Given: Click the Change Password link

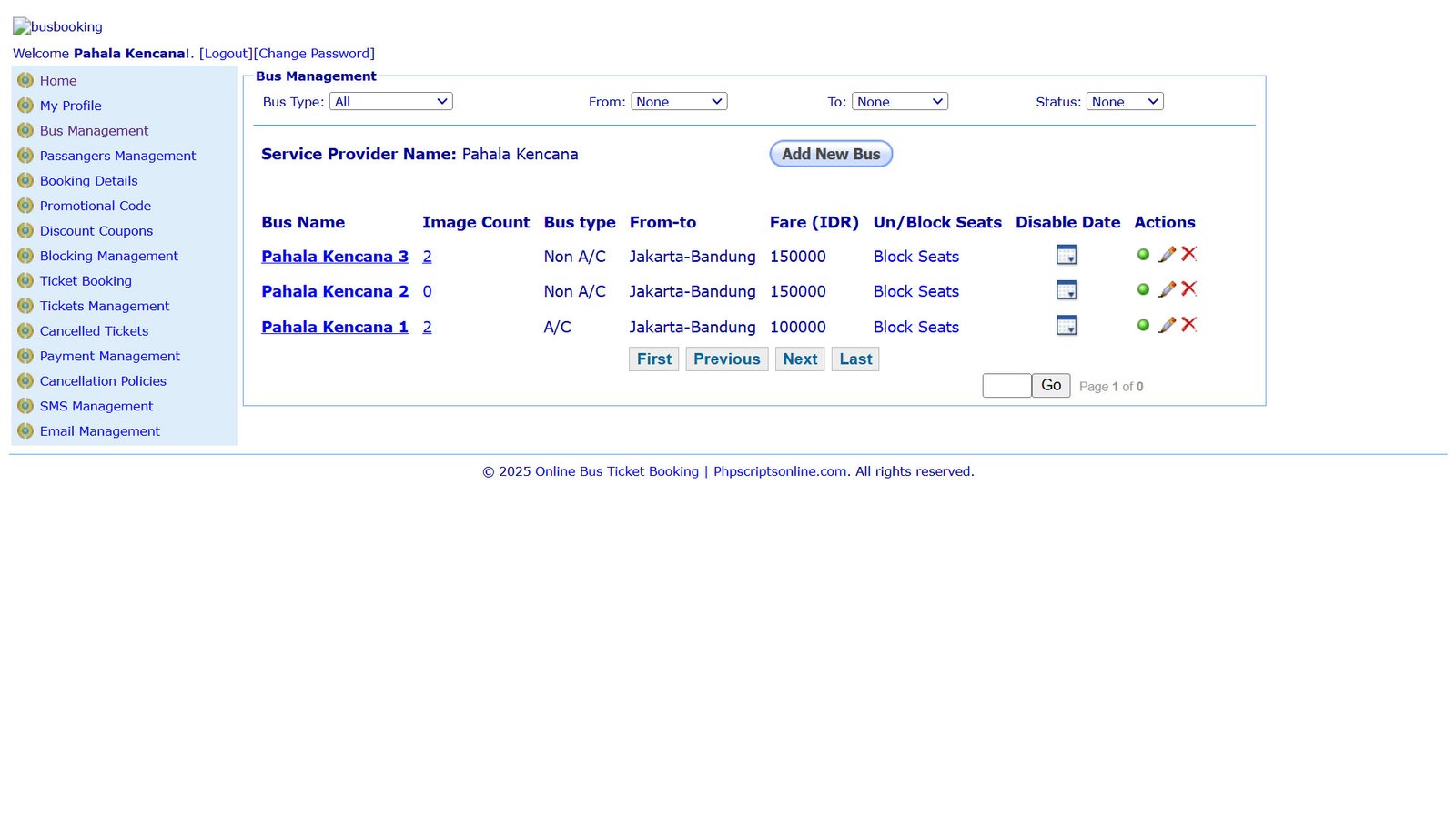Looking at the screenshot, I should 314,54.
